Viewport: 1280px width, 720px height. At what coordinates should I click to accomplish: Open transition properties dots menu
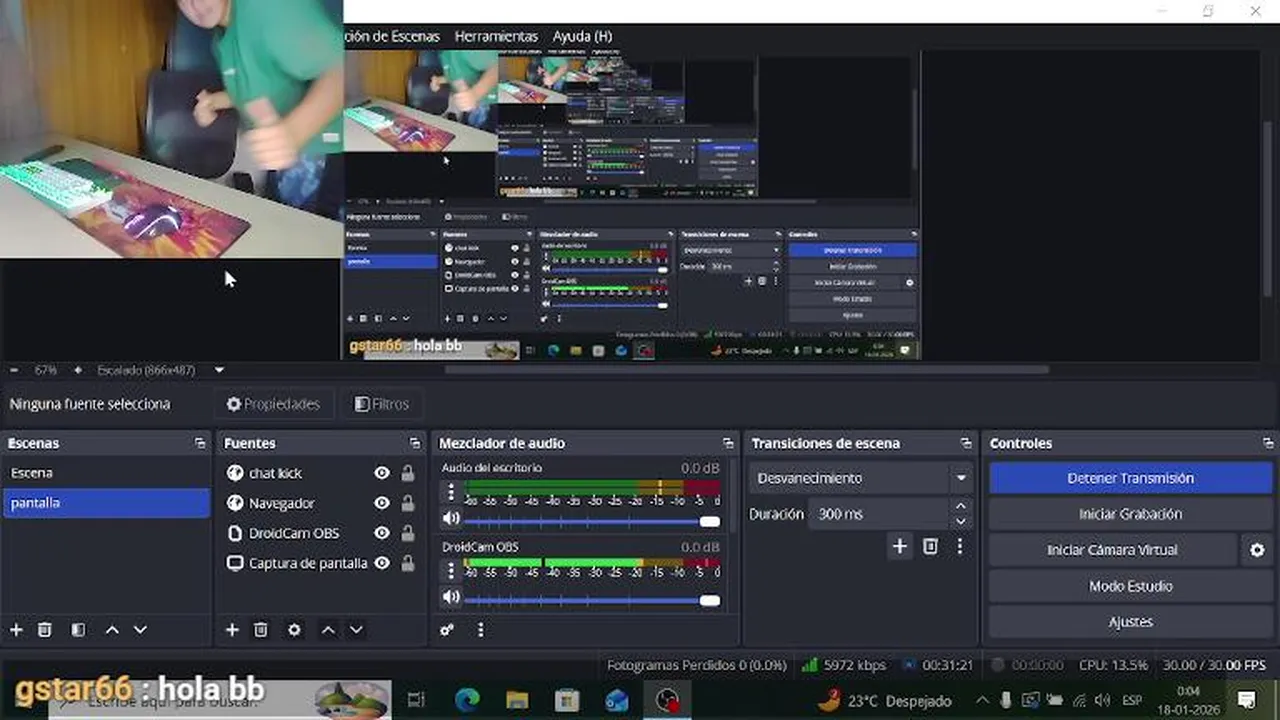(960, 546)
